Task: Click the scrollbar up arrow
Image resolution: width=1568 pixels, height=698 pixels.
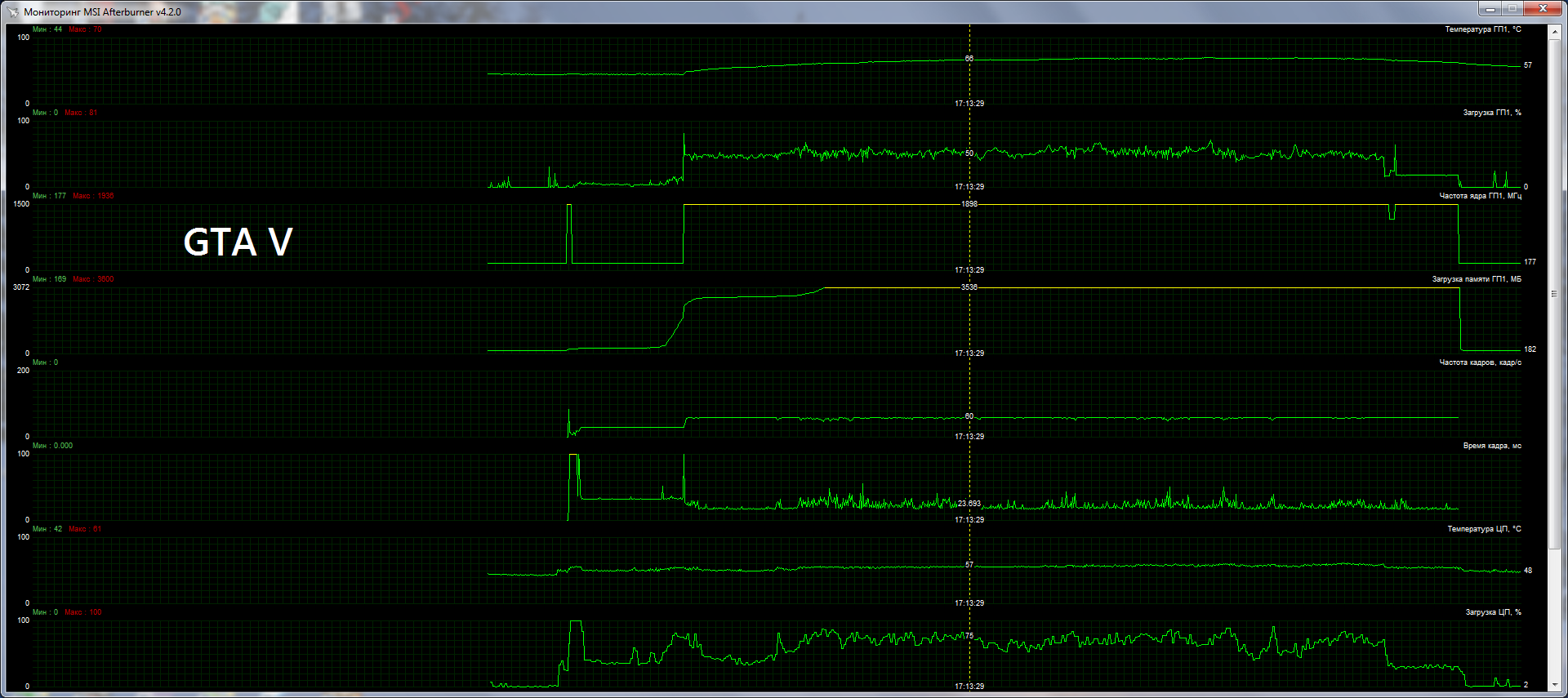Action: point(1554,31)
